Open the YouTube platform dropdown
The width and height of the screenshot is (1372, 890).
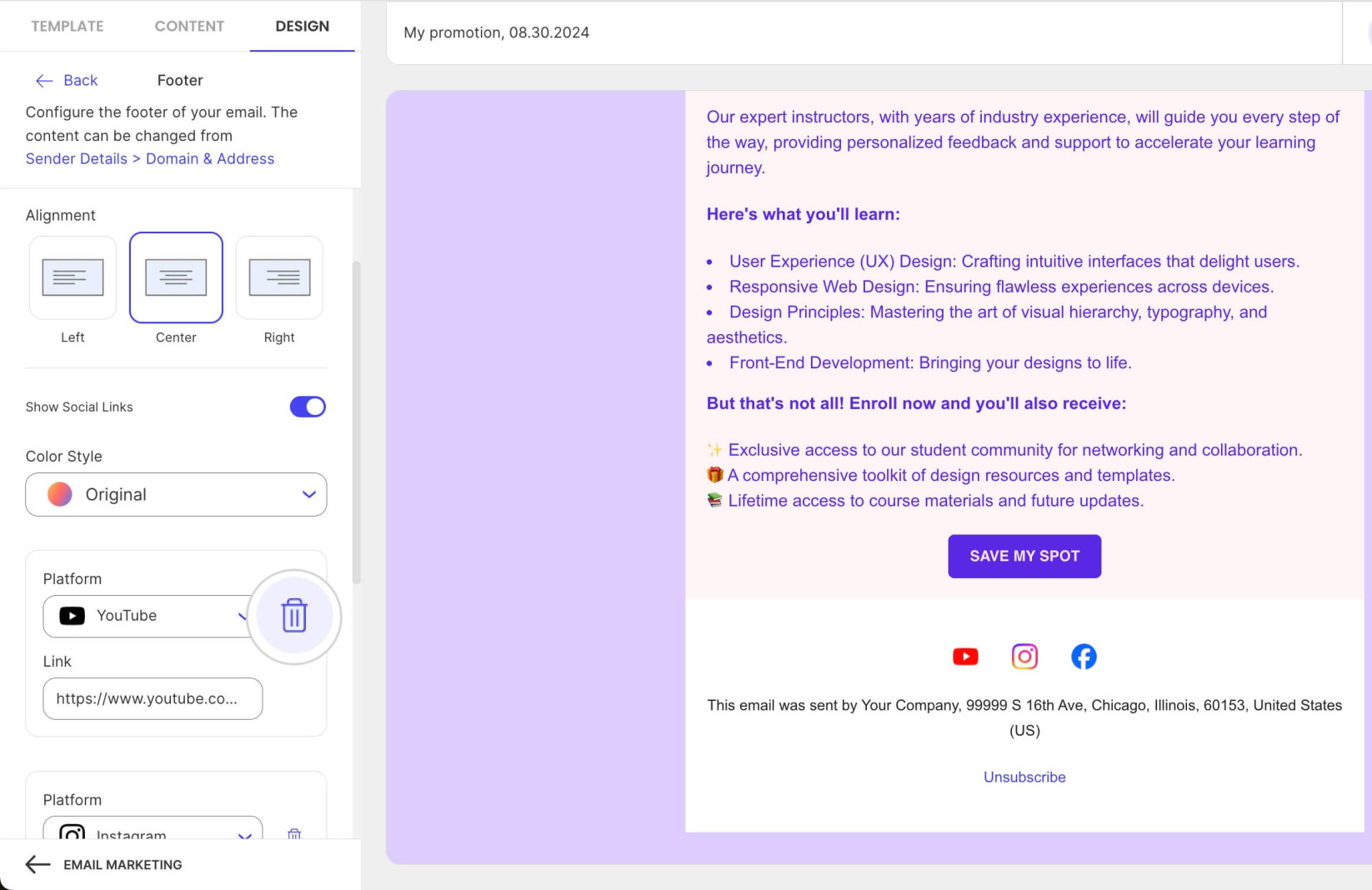[147, 616]
